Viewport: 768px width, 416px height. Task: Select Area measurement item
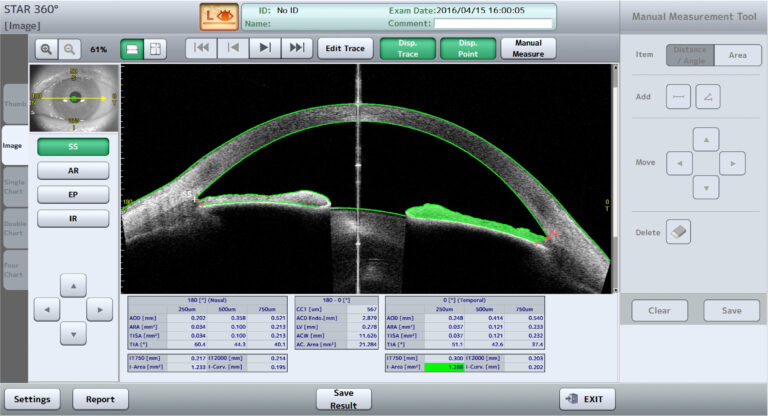pos(737,57)
